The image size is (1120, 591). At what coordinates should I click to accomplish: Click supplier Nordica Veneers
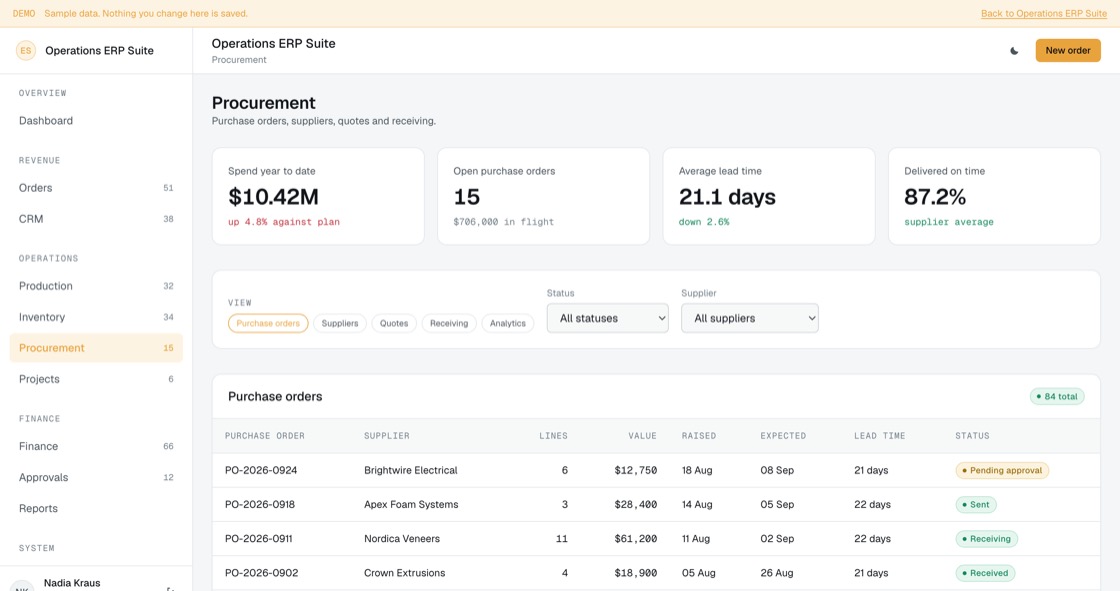402,539
